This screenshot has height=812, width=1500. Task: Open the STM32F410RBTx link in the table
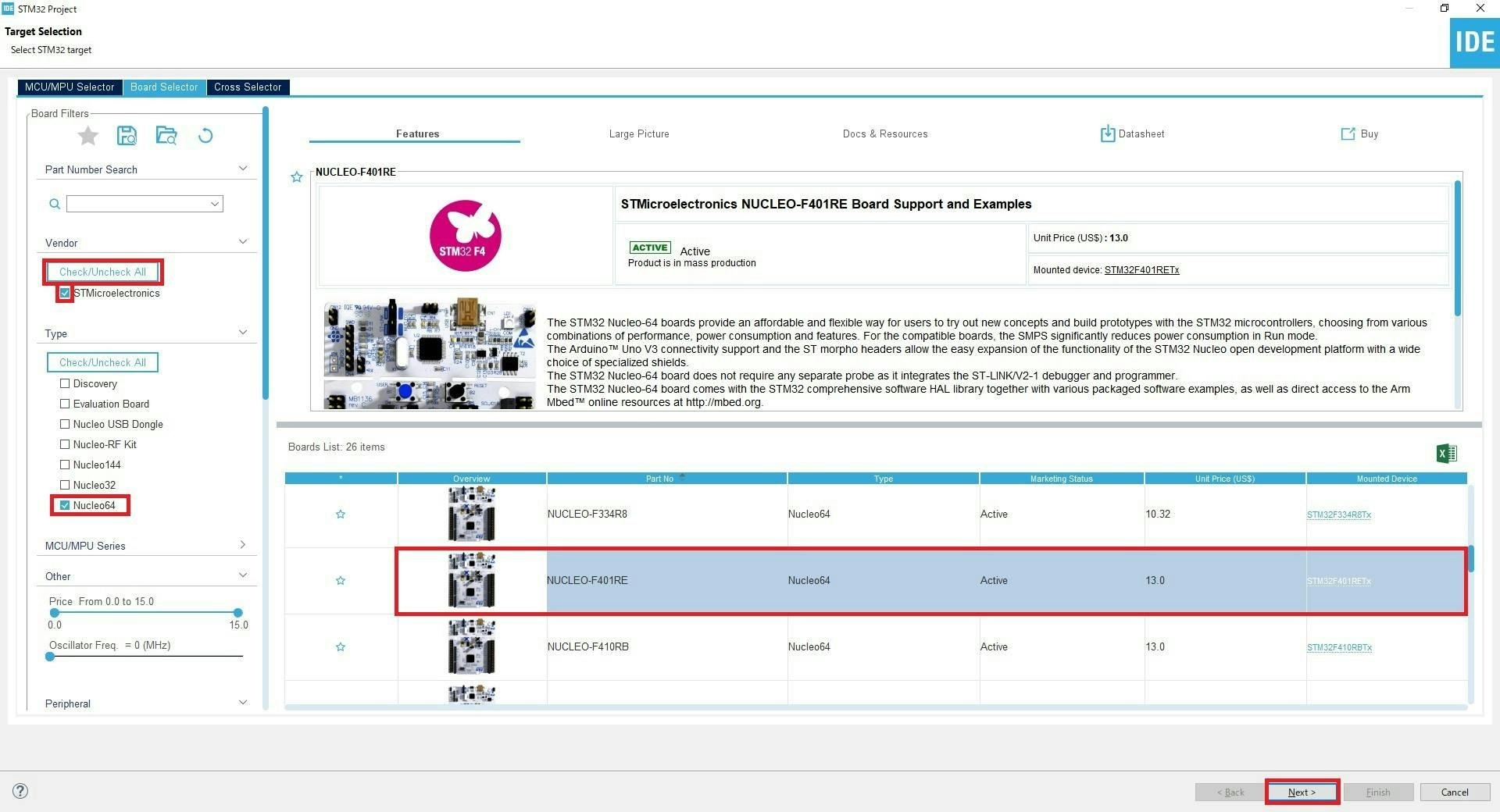pyautogui.click(x=1339, y=647)
